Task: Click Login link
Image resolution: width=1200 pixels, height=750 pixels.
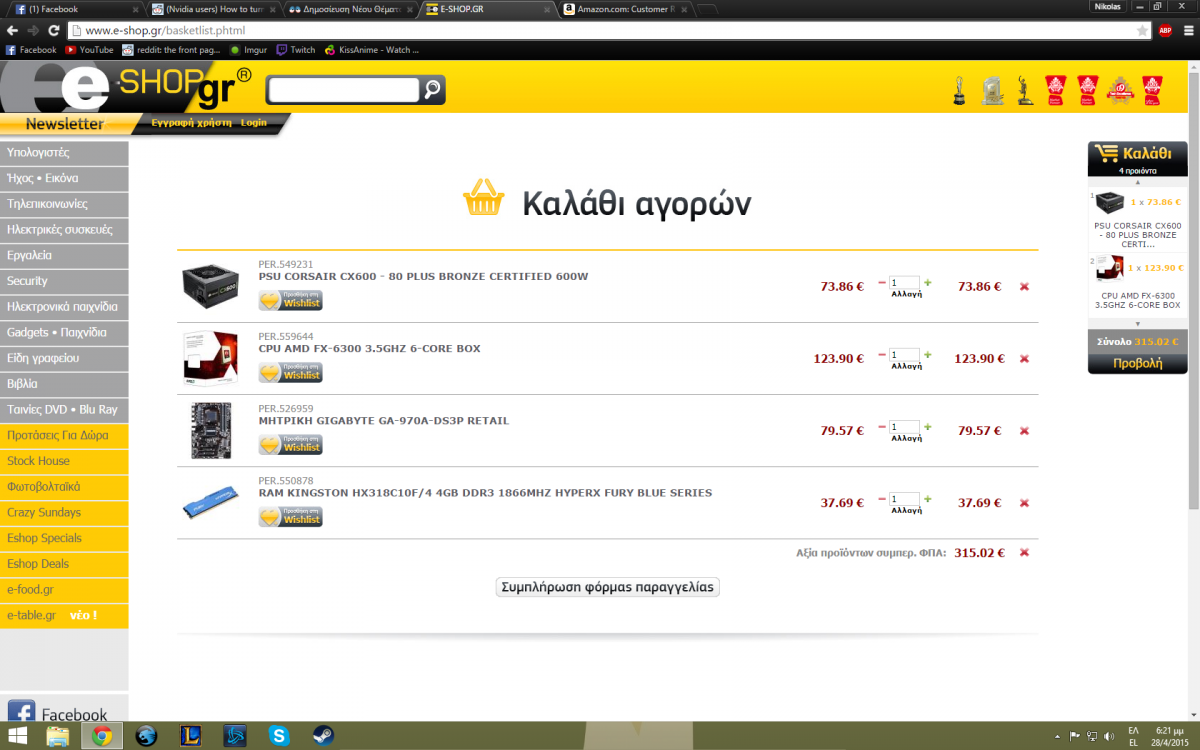Action: tap(254, 122)
